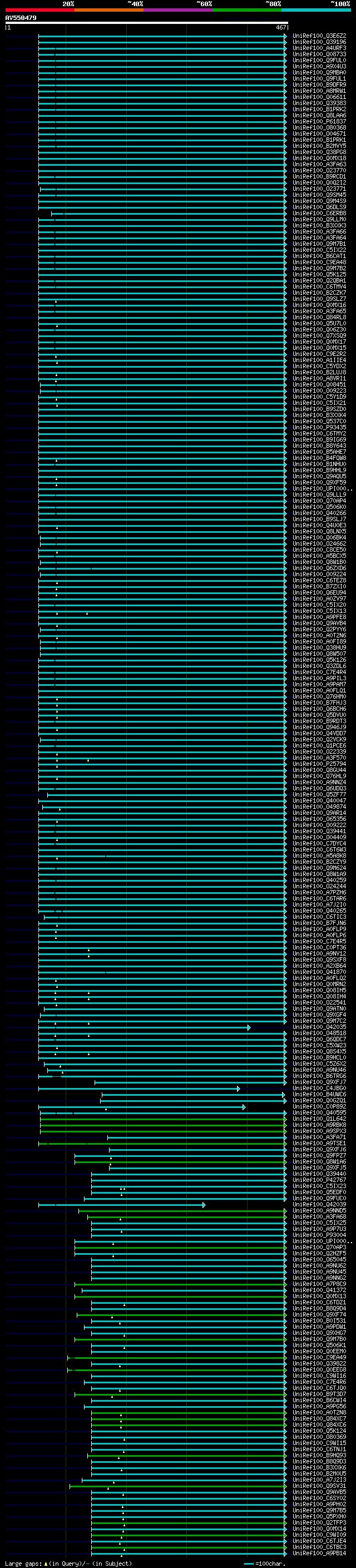Click the cyan ~100% identity legend bar
This screenshot has width=356, height=1568.
tap(316, 10)
